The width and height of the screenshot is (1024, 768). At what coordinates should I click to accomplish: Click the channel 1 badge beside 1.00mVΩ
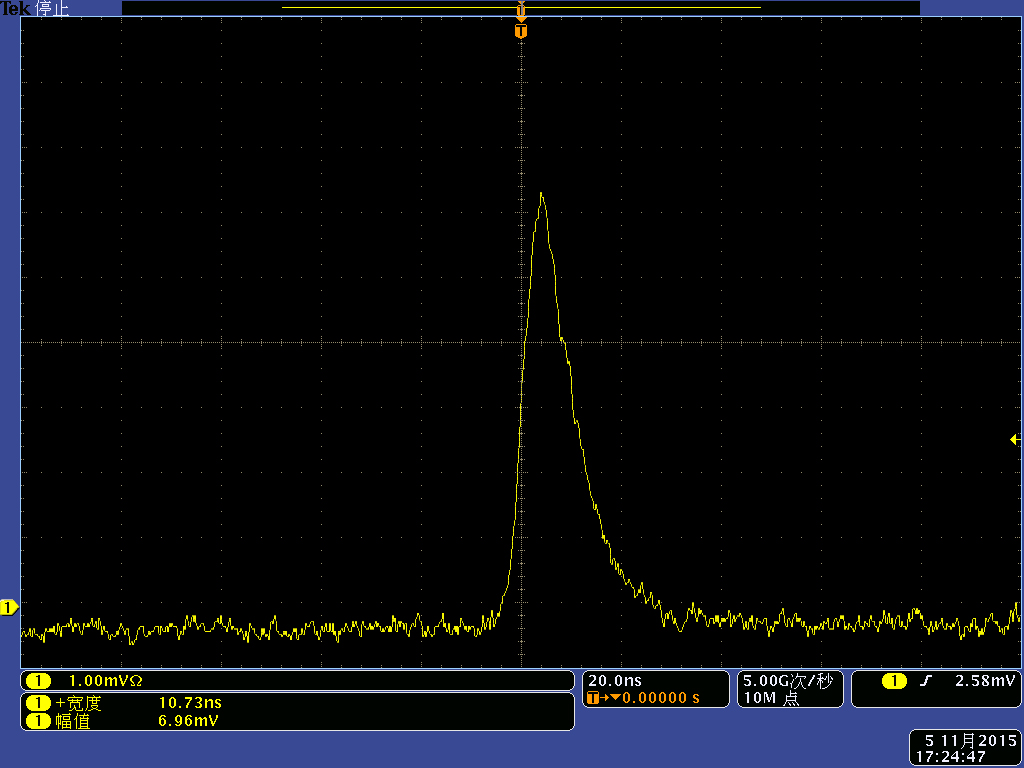tap(38, 681)
